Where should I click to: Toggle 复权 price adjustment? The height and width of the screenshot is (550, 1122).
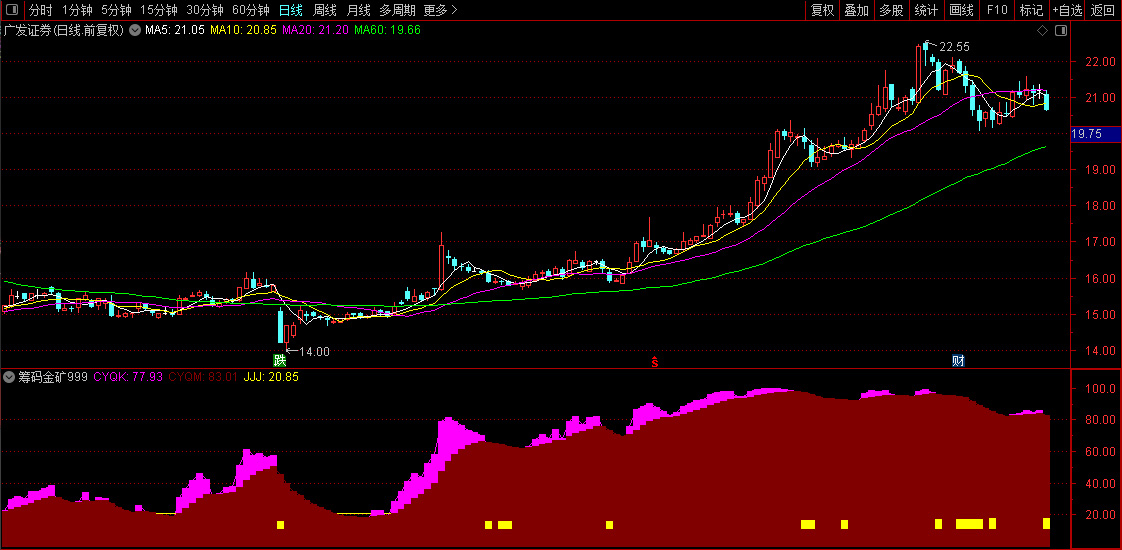tap(822, 10)
